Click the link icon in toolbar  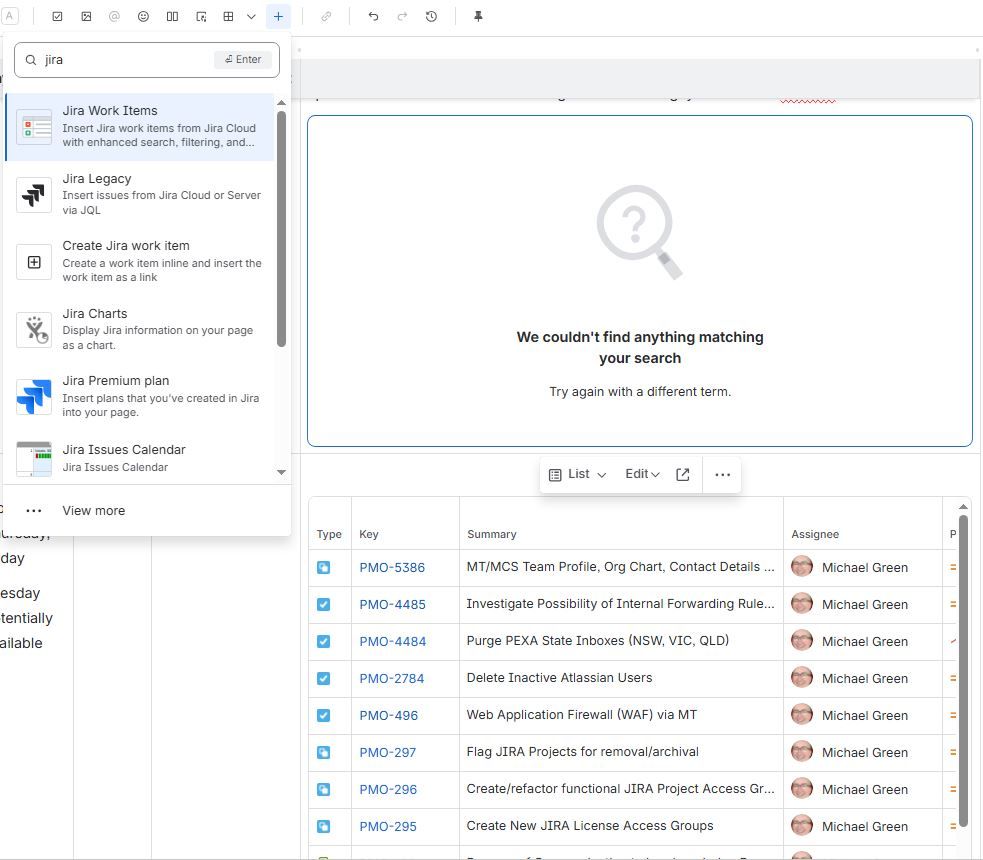[x=326, y=16]
